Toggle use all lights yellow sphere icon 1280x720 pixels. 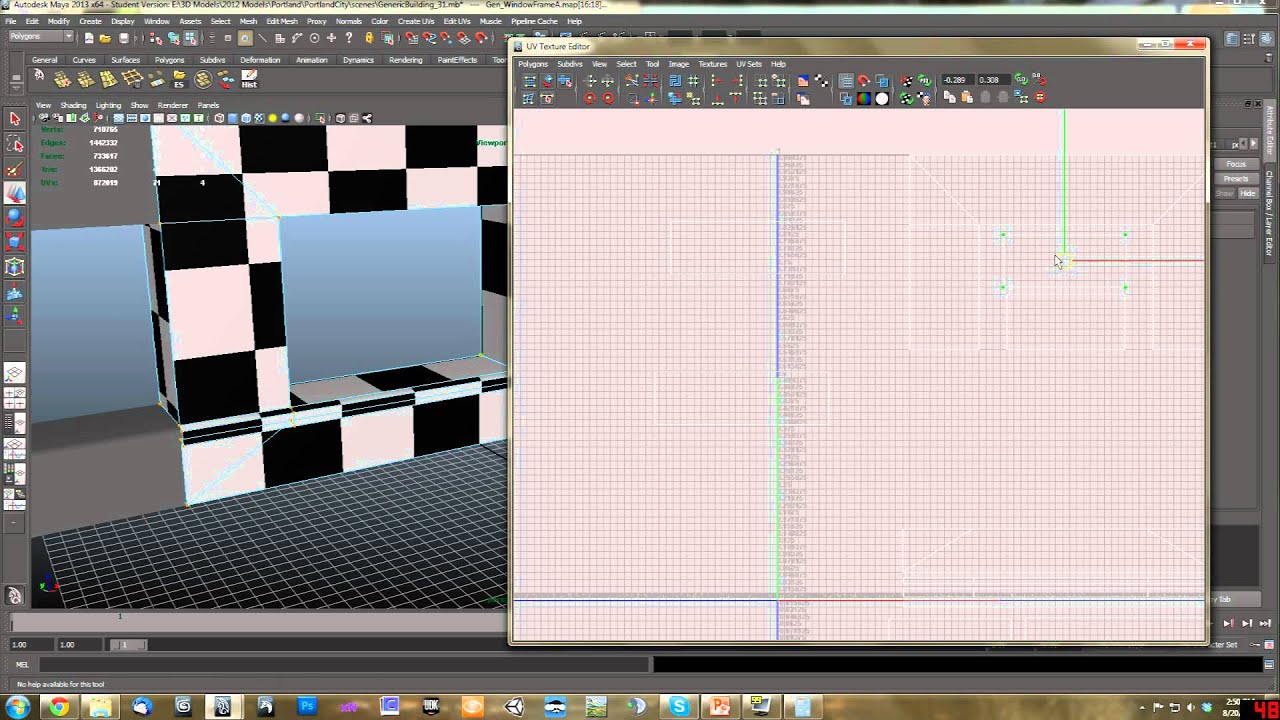[x=272, y=118]
